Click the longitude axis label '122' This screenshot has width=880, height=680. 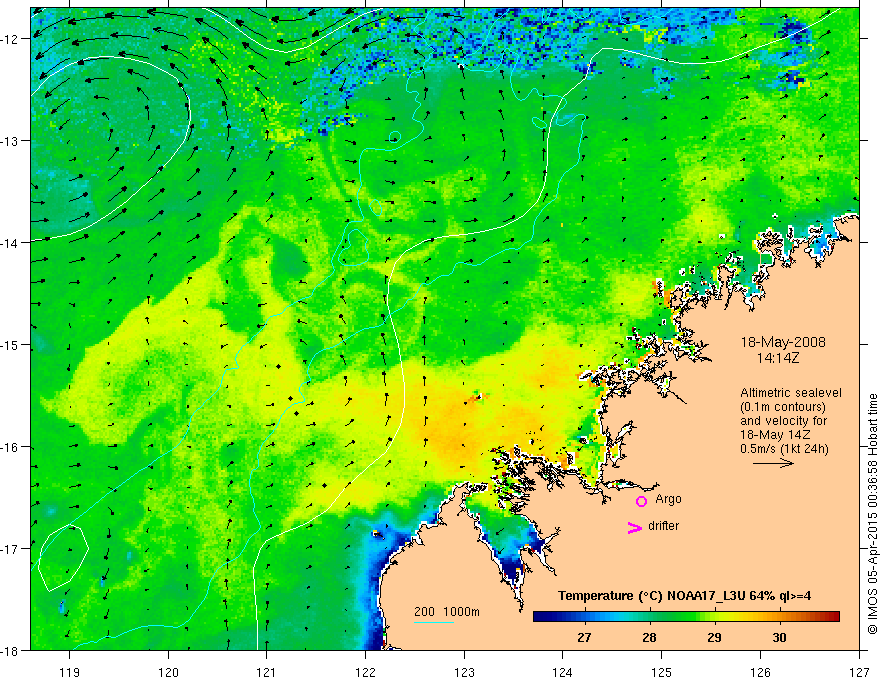(365, 672)
